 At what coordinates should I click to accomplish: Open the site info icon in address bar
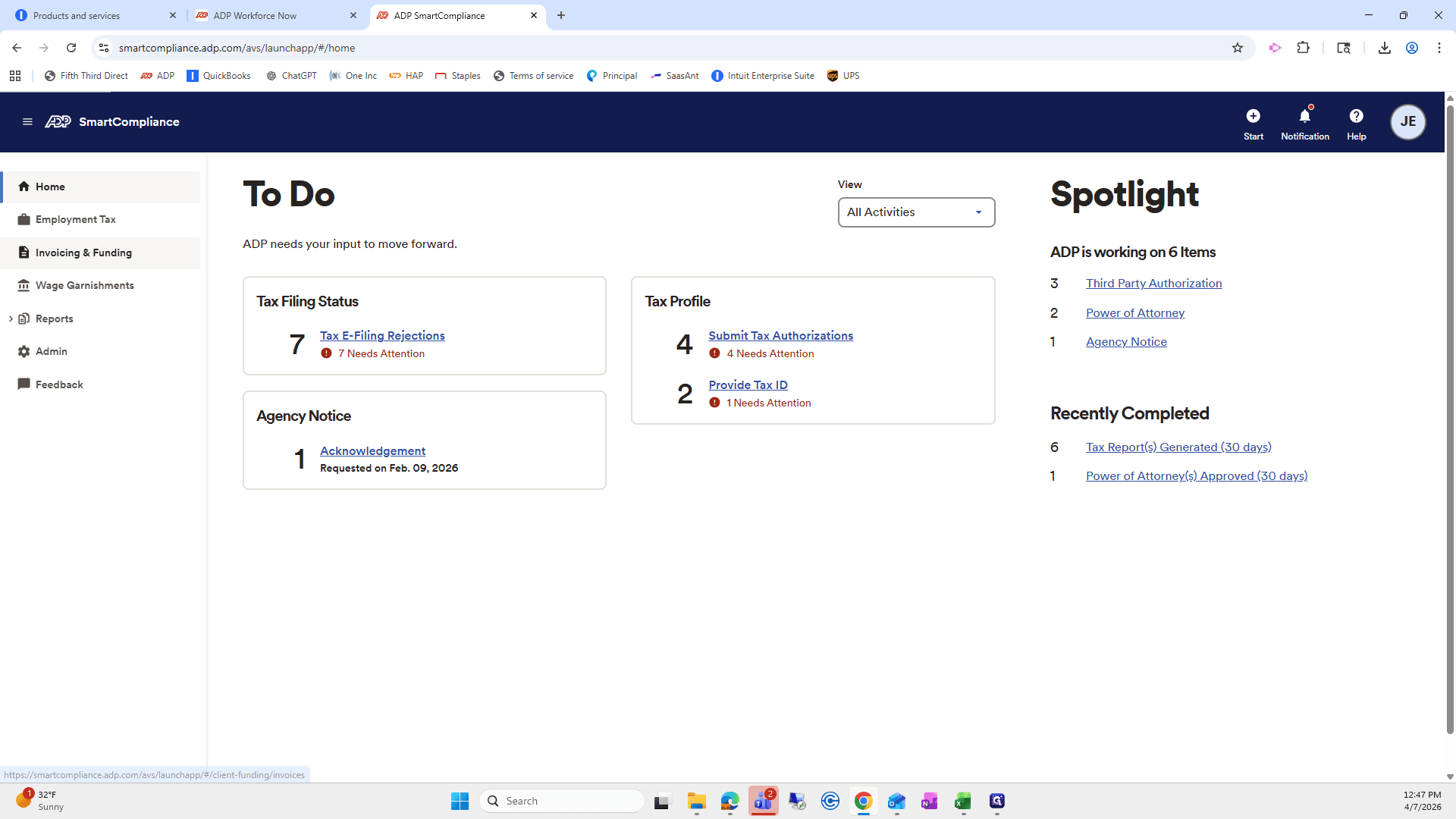pyautogui.click(x=104, y=48)
